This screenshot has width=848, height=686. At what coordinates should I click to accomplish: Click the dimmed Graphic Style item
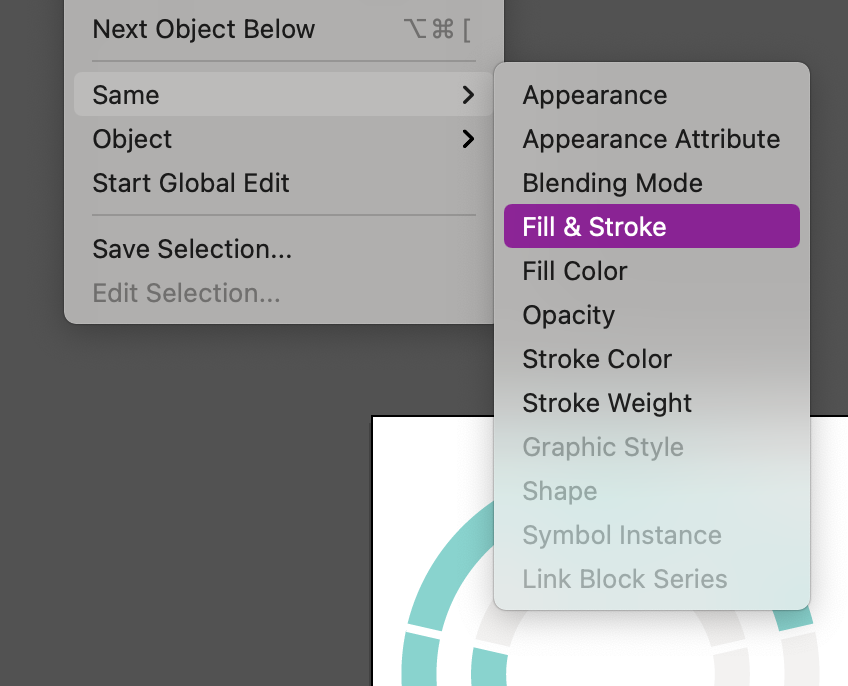coord(603,447)
